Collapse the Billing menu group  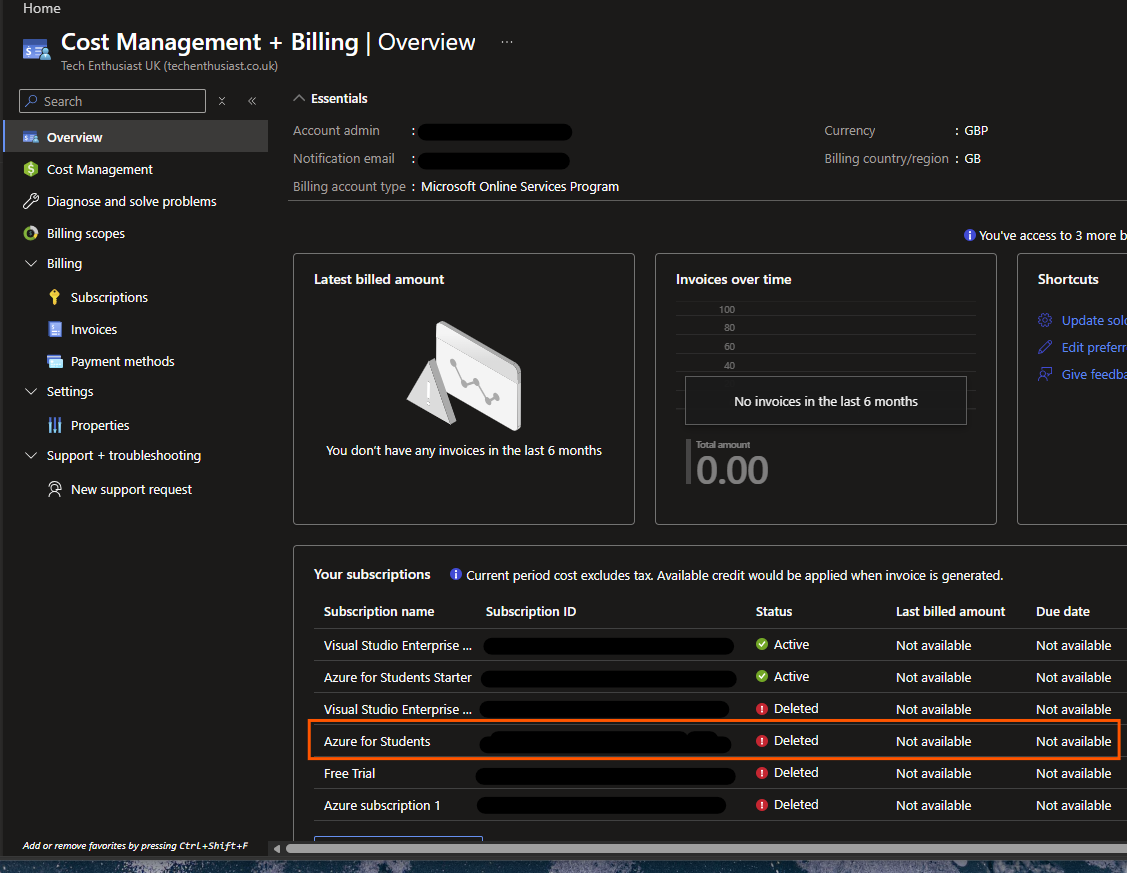(31, 264)
